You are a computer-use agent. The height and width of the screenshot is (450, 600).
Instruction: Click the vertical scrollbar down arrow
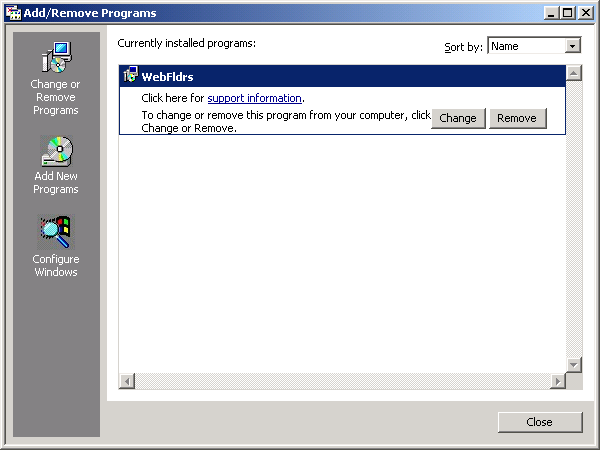(574, 364)
